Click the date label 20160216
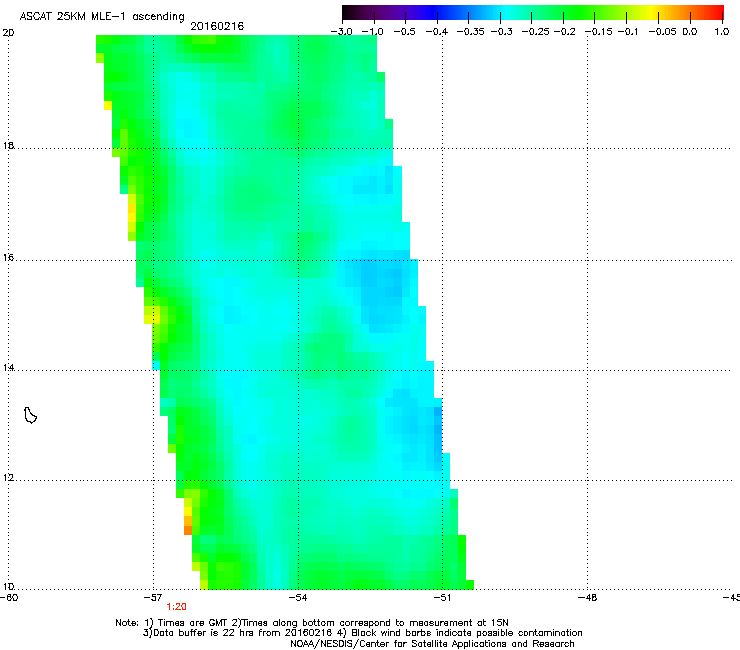This screenshot has height=650, width=740. click(x=217, y=26)
